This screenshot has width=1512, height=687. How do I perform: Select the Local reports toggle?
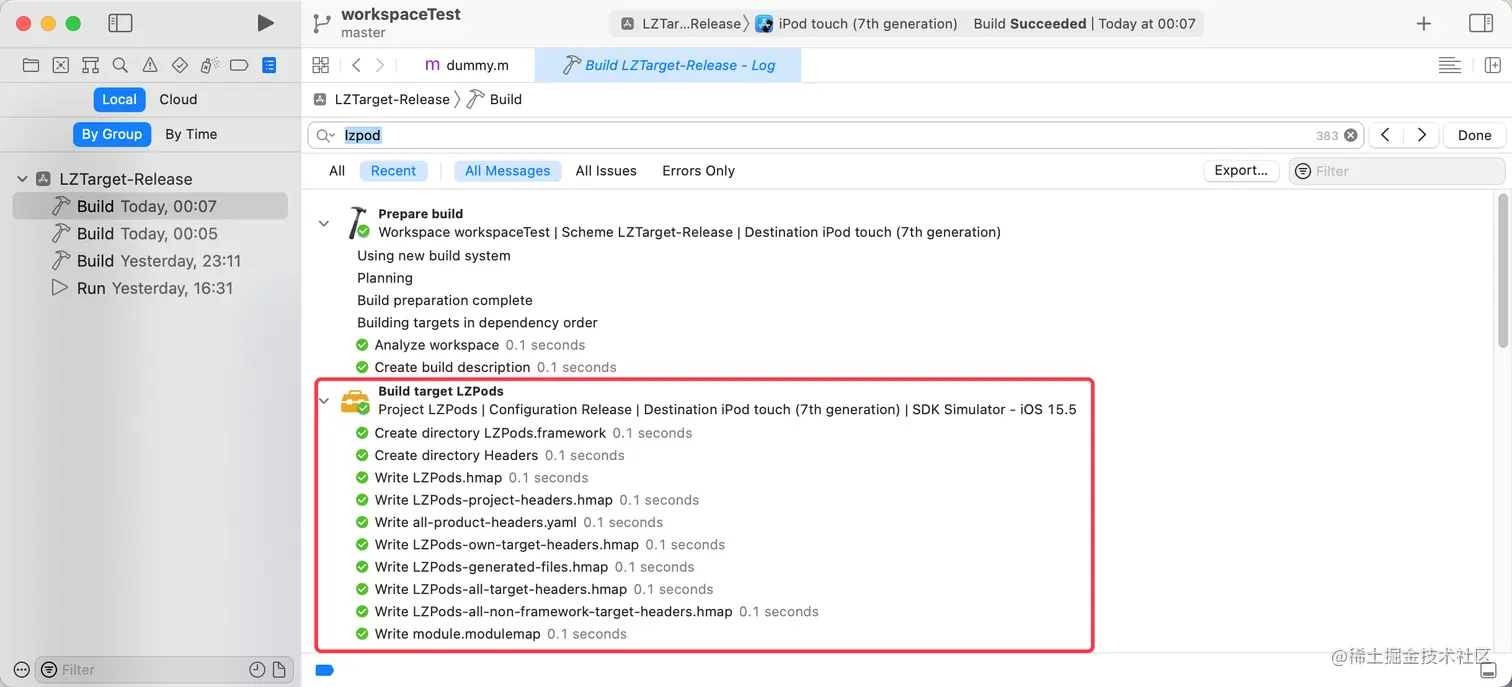click(119, 99)
